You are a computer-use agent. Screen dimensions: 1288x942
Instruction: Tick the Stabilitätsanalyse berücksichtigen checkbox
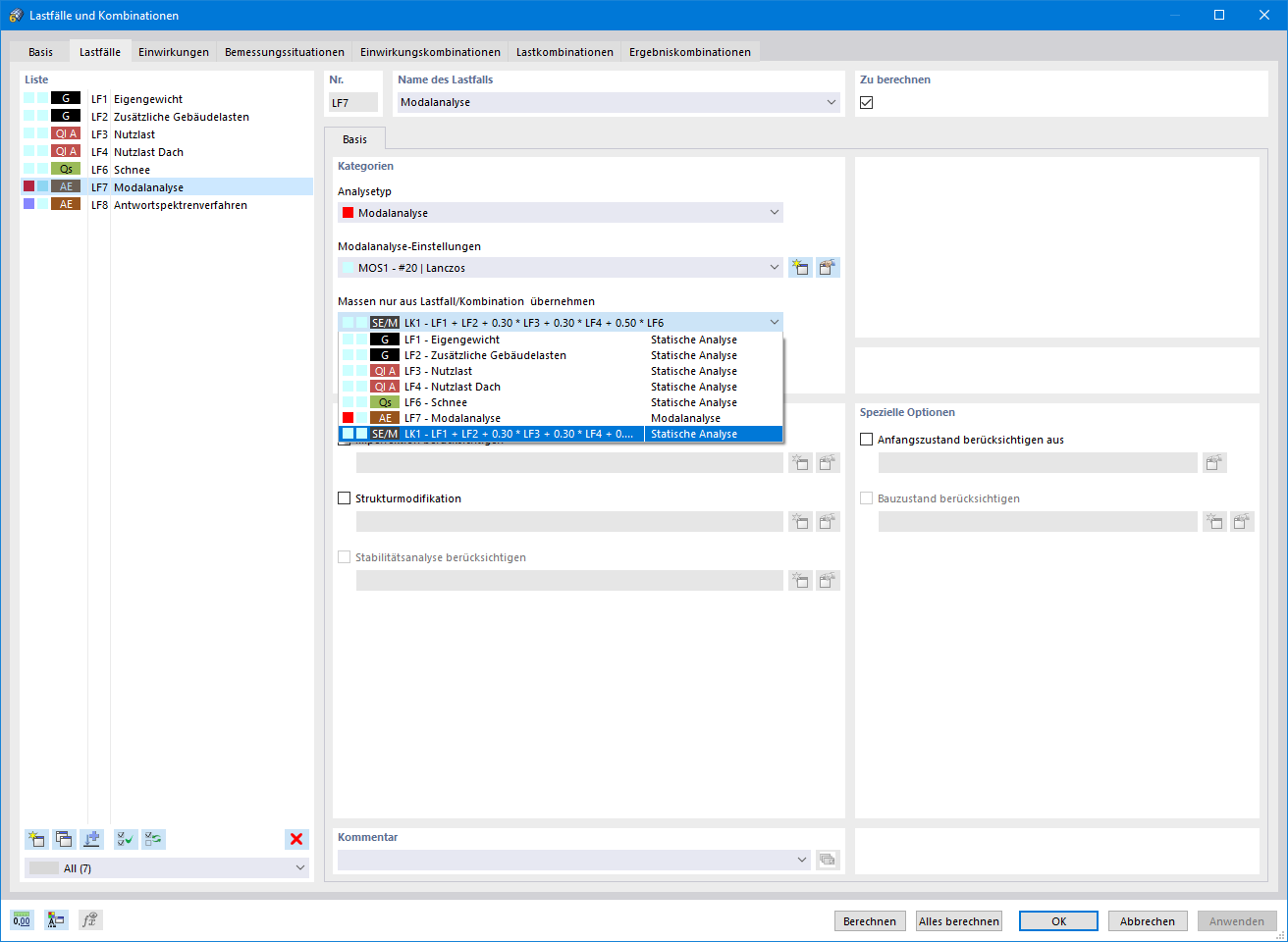pos(344,557)
